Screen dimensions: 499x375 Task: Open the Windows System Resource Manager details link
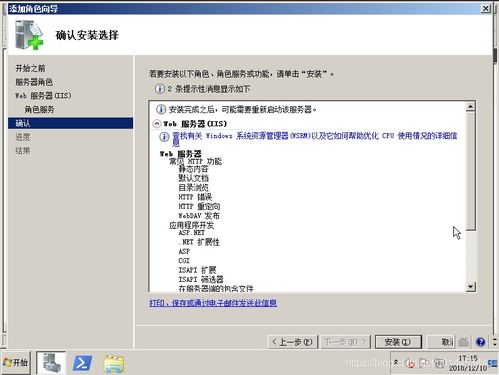pos(315,139)
